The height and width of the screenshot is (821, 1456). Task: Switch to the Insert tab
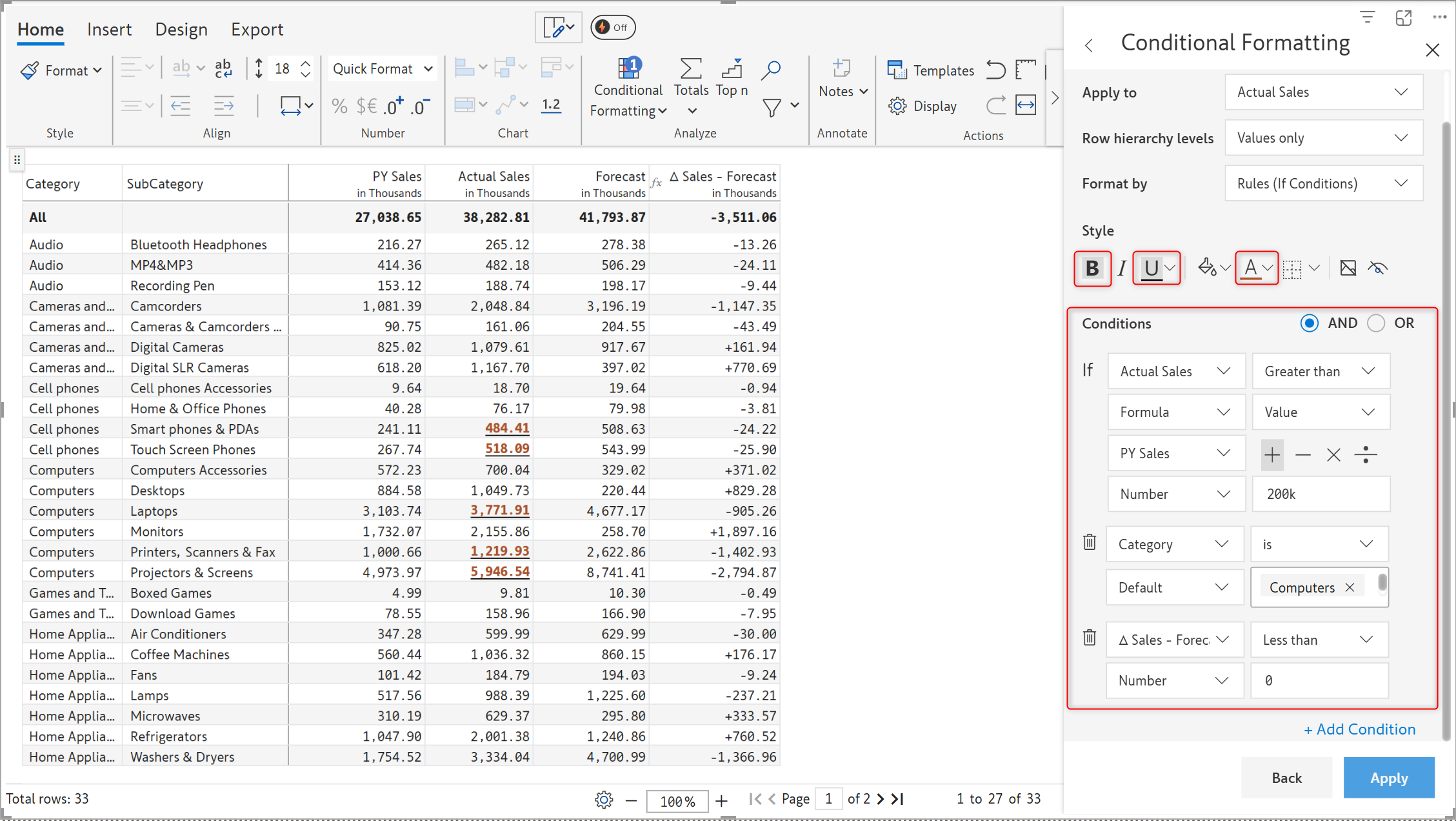[x=109, y=30]
